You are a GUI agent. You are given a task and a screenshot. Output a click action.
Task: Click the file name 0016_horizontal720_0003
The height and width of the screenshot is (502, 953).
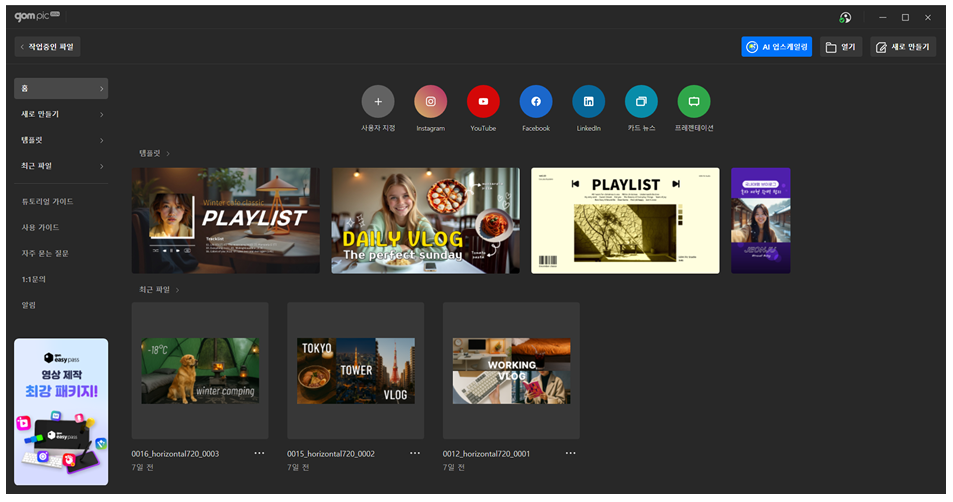175,454
